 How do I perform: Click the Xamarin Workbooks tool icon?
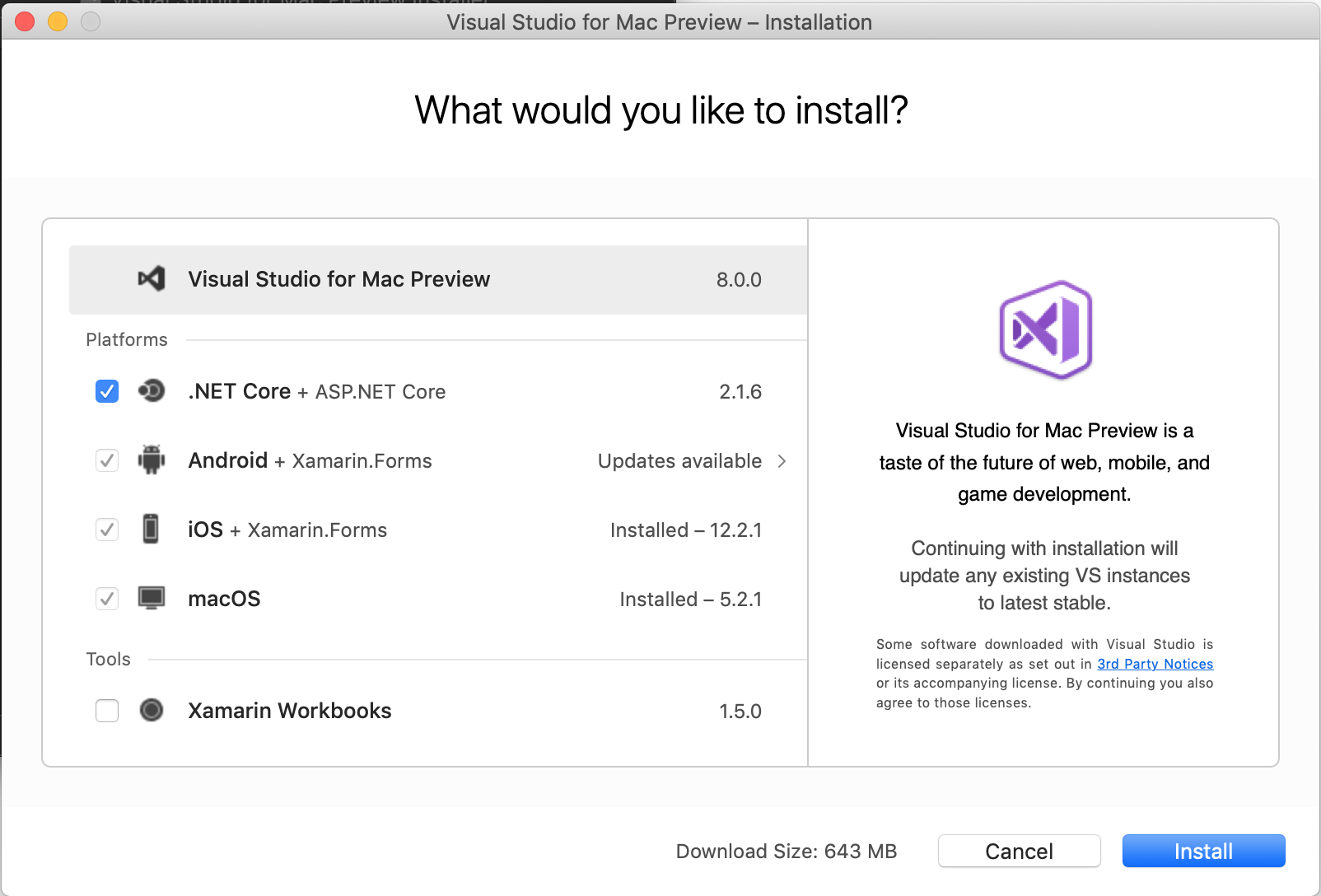152,710
